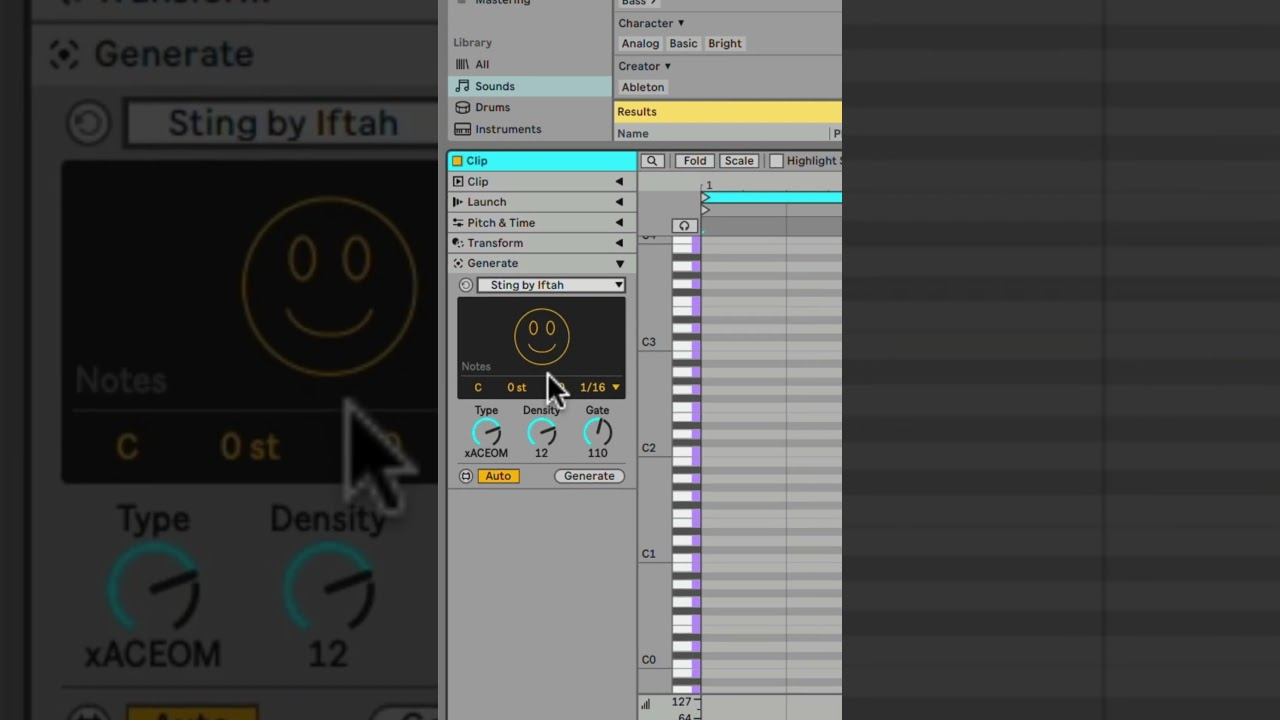1280x720 pixels.
Task: Click the Sounds music-note icon
Action: [x=462, y=86]
